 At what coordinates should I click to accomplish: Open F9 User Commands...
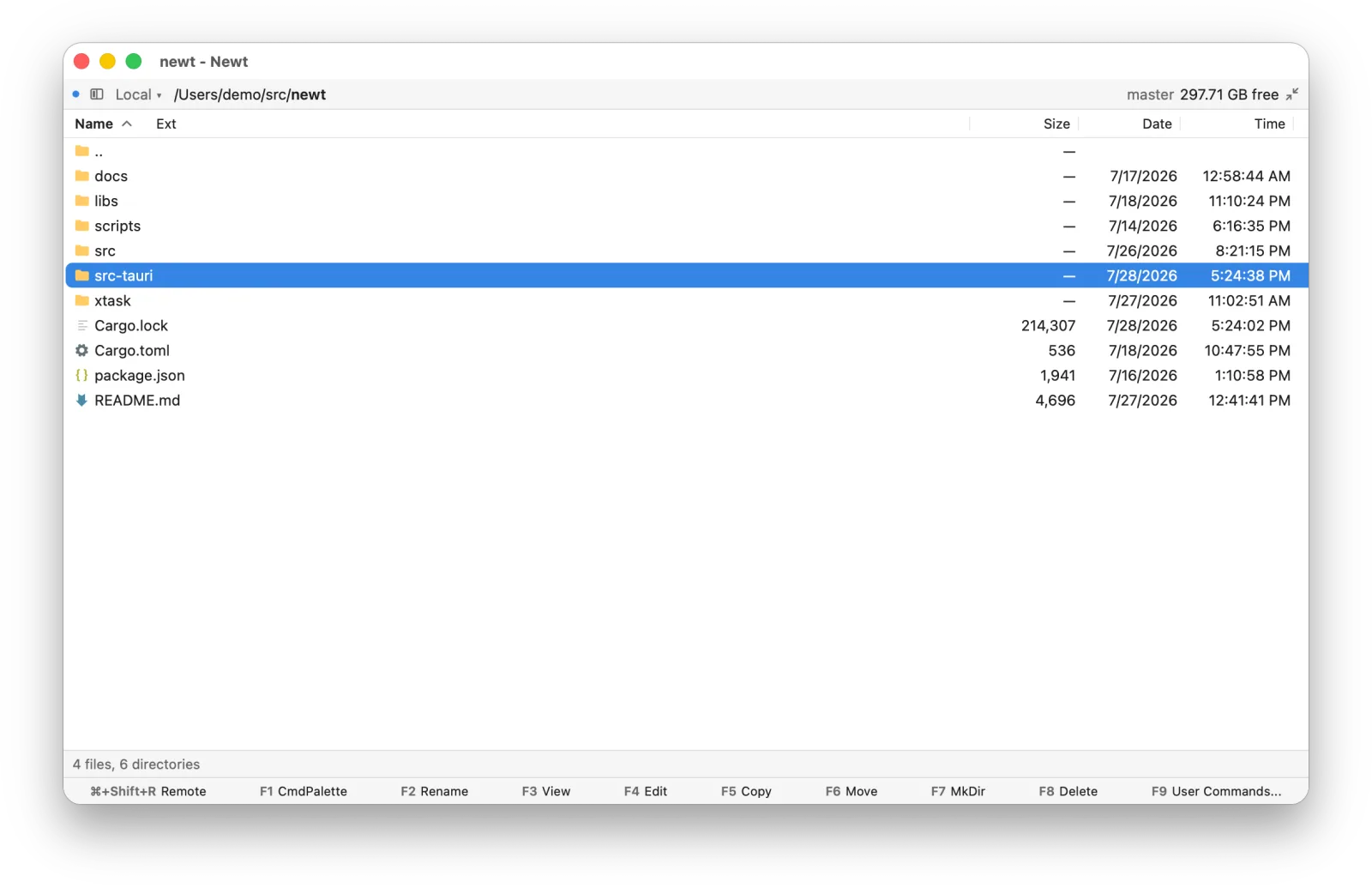[1217, 791]
